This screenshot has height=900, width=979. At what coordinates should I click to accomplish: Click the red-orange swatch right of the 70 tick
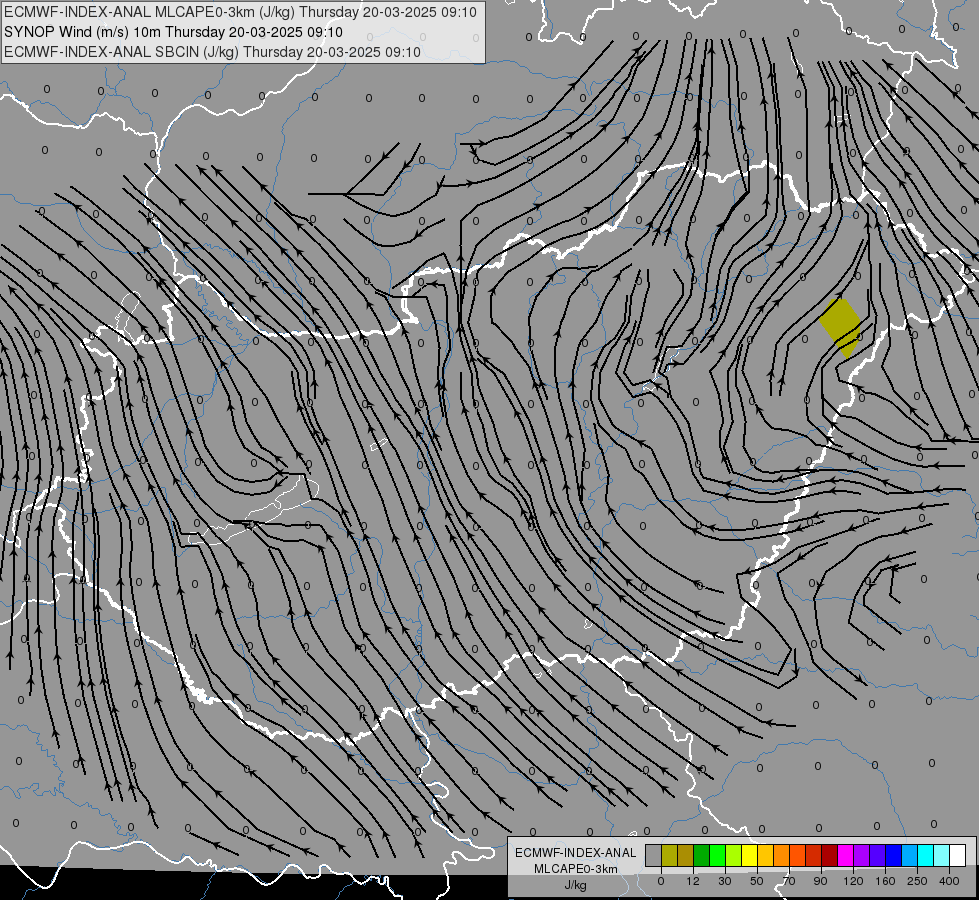coord(797,855)
